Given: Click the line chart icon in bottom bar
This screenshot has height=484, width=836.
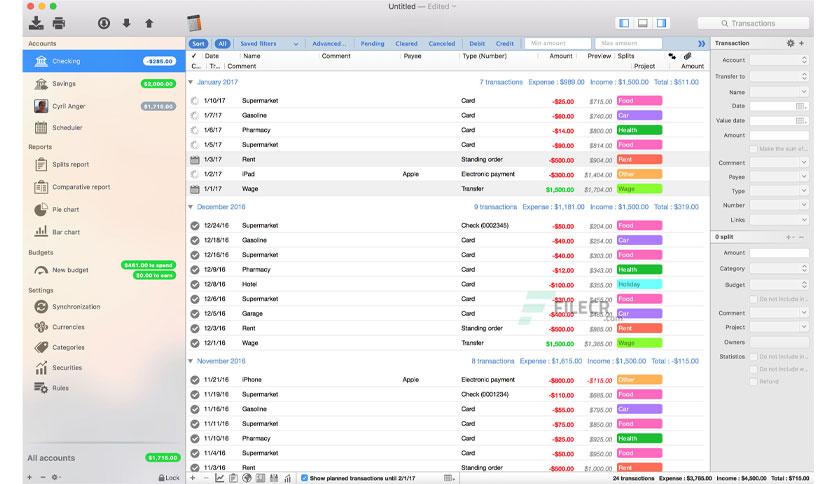Looking at the screenshot, I should (219, 478).
